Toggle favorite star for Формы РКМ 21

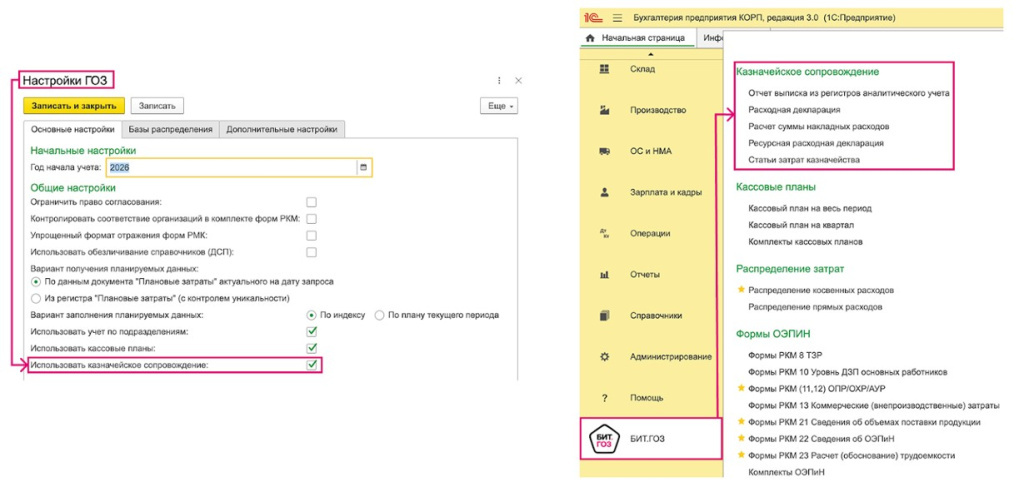(x=741, y=422)
